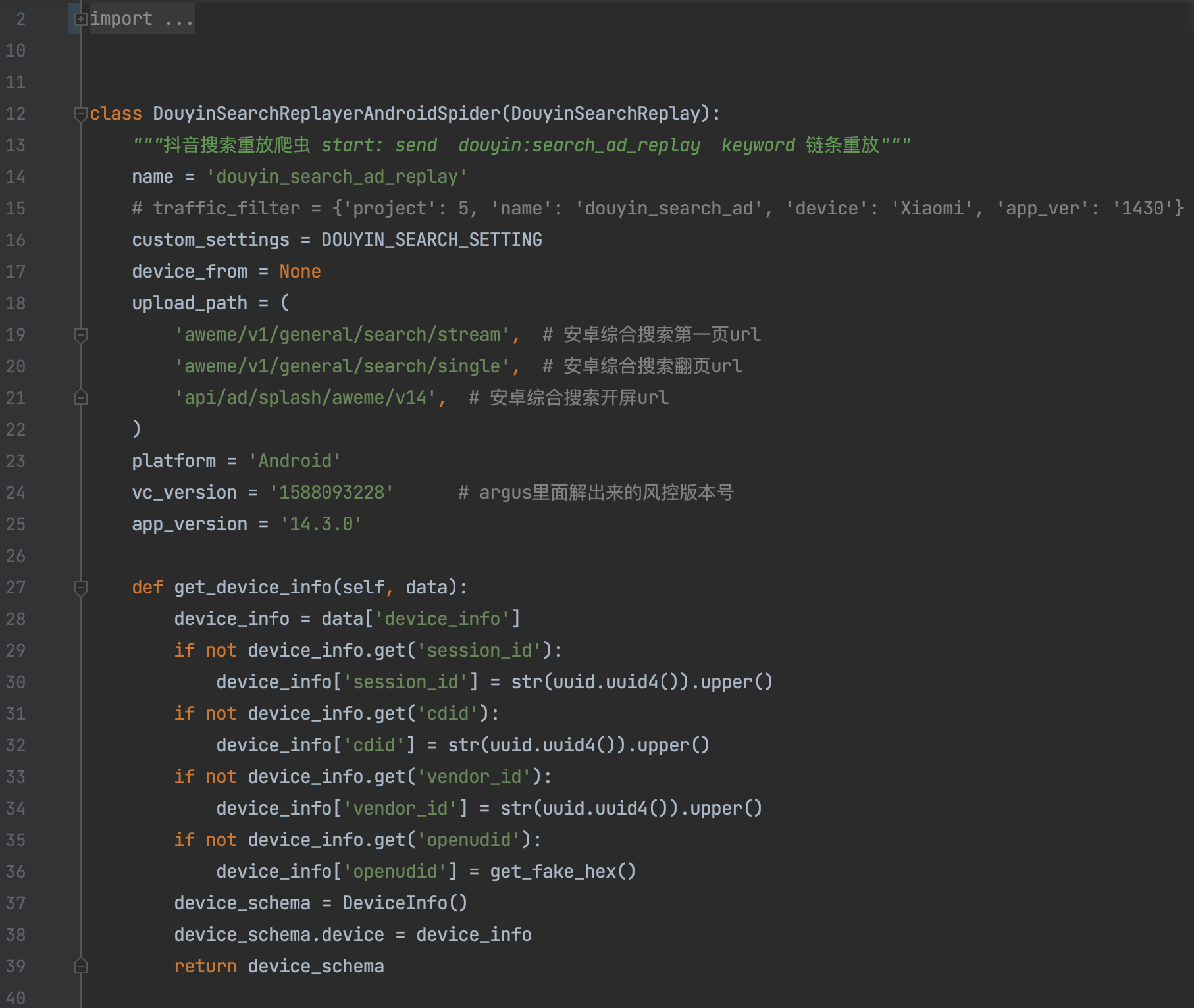Collapse get_device_info method fold marker

(x=80, y=588)
